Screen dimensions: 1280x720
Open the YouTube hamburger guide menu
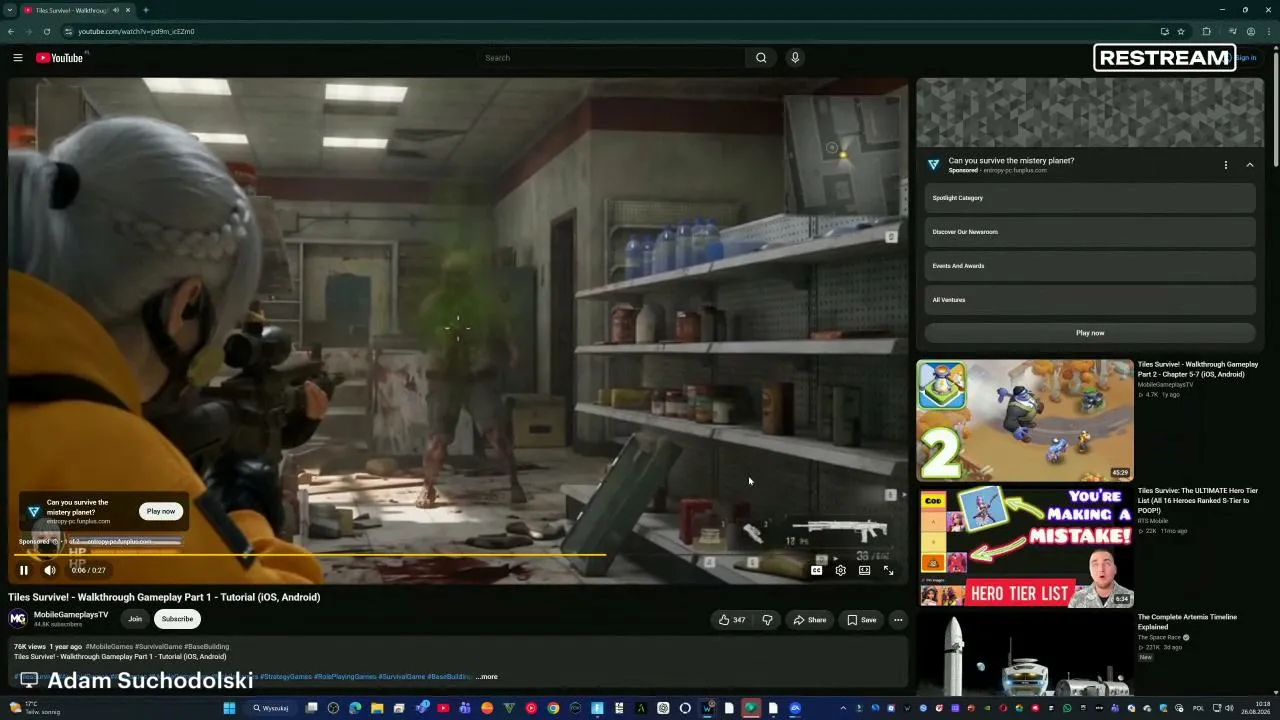pos(18,58)
